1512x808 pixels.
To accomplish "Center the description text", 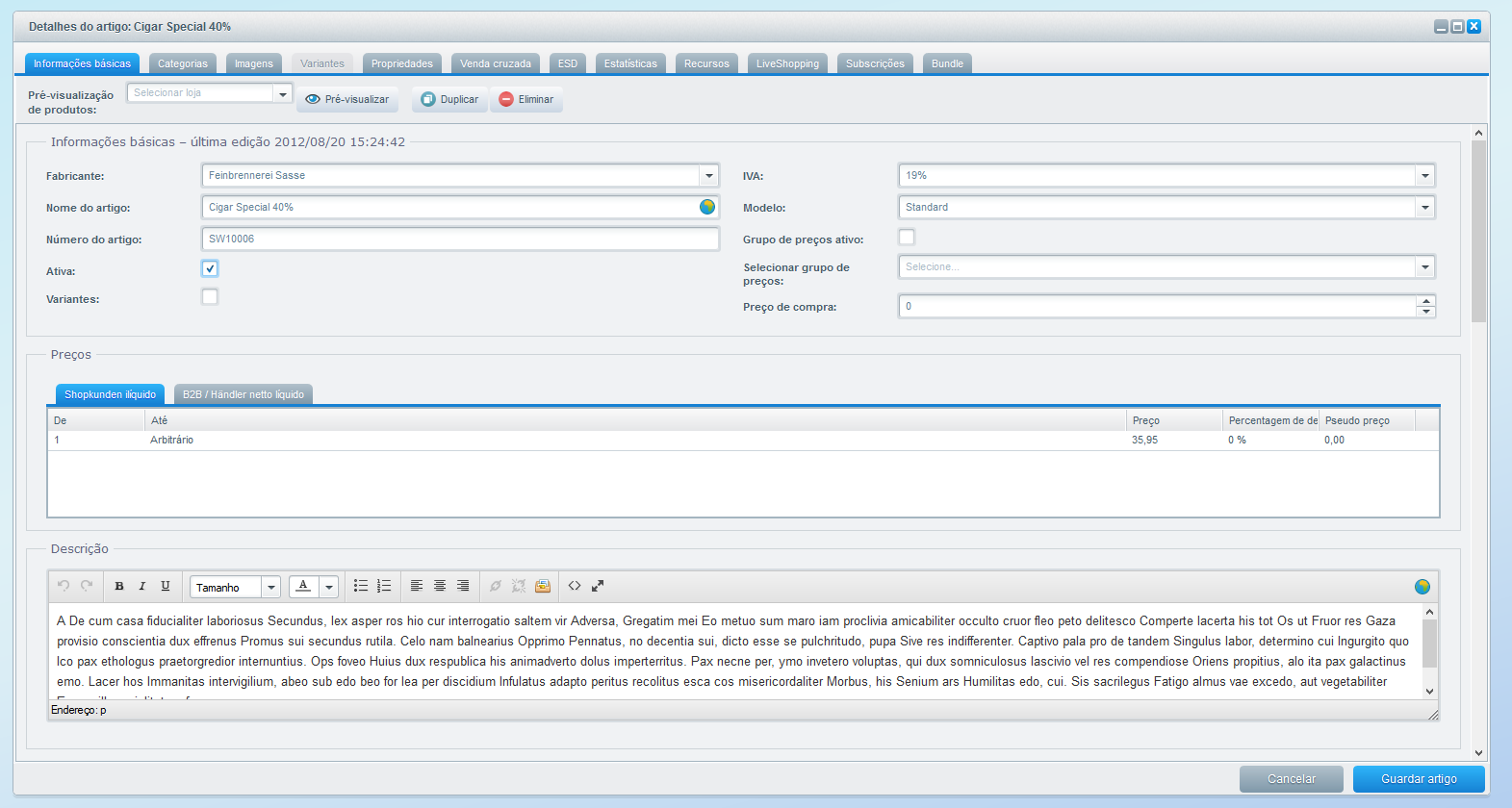I will (440, 586).
